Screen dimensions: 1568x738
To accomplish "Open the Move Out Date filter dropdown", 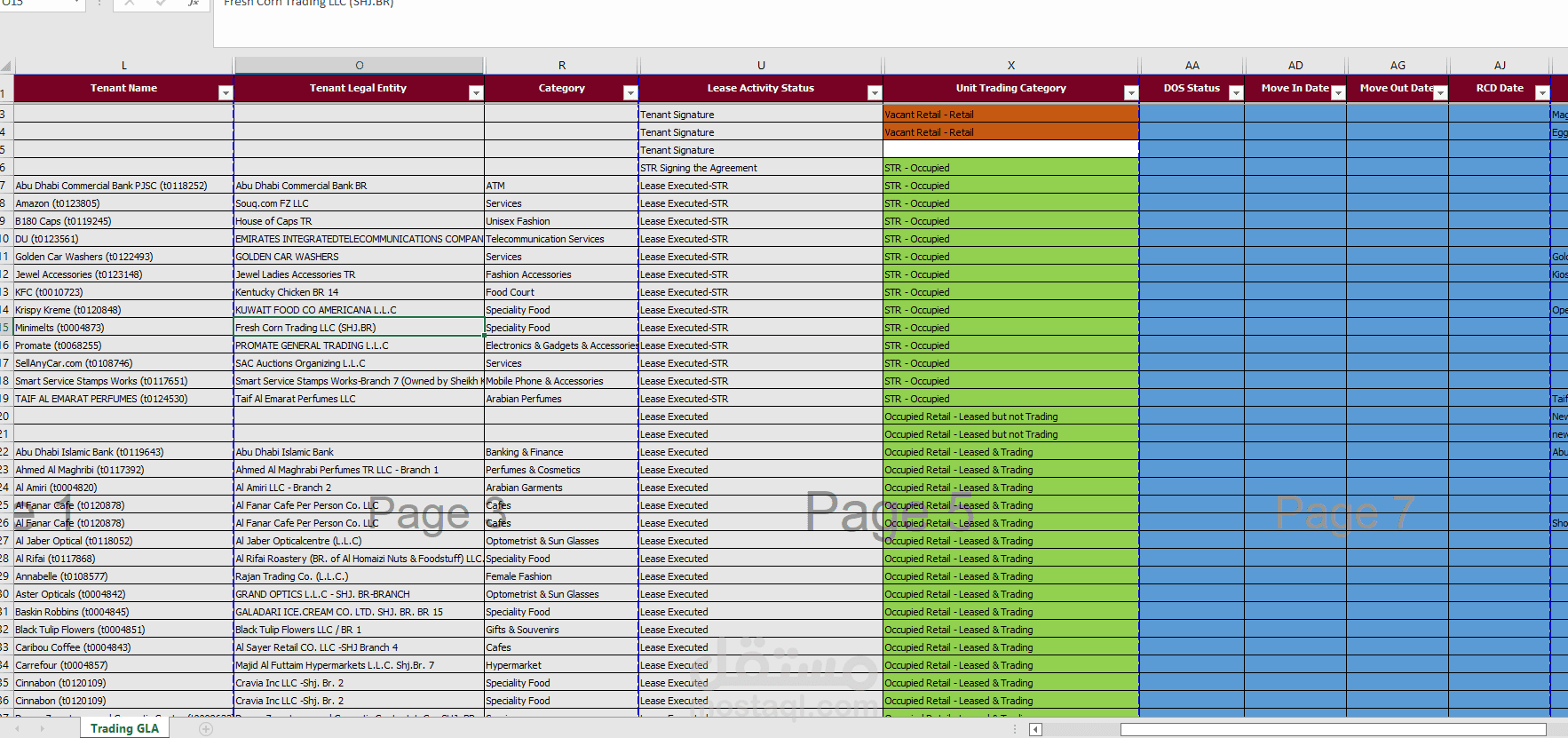I will pyautogui.click(x=1440, y=93).
